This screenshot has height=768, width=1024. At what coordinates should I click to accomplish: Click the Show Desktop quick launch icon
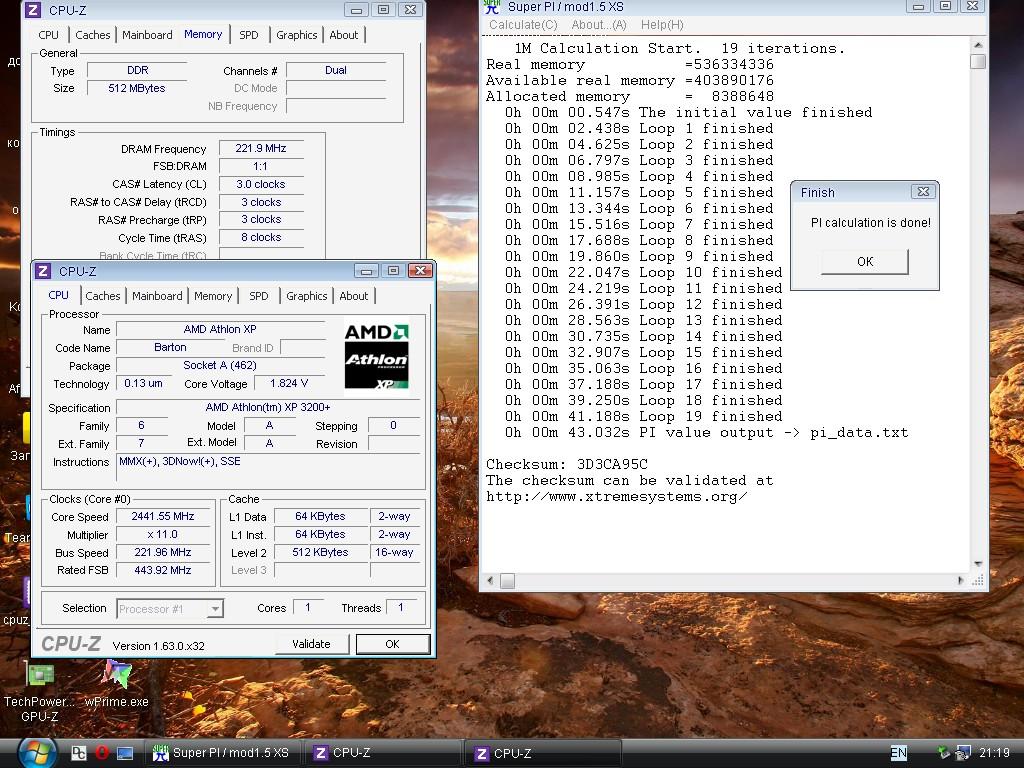point(125,753)
